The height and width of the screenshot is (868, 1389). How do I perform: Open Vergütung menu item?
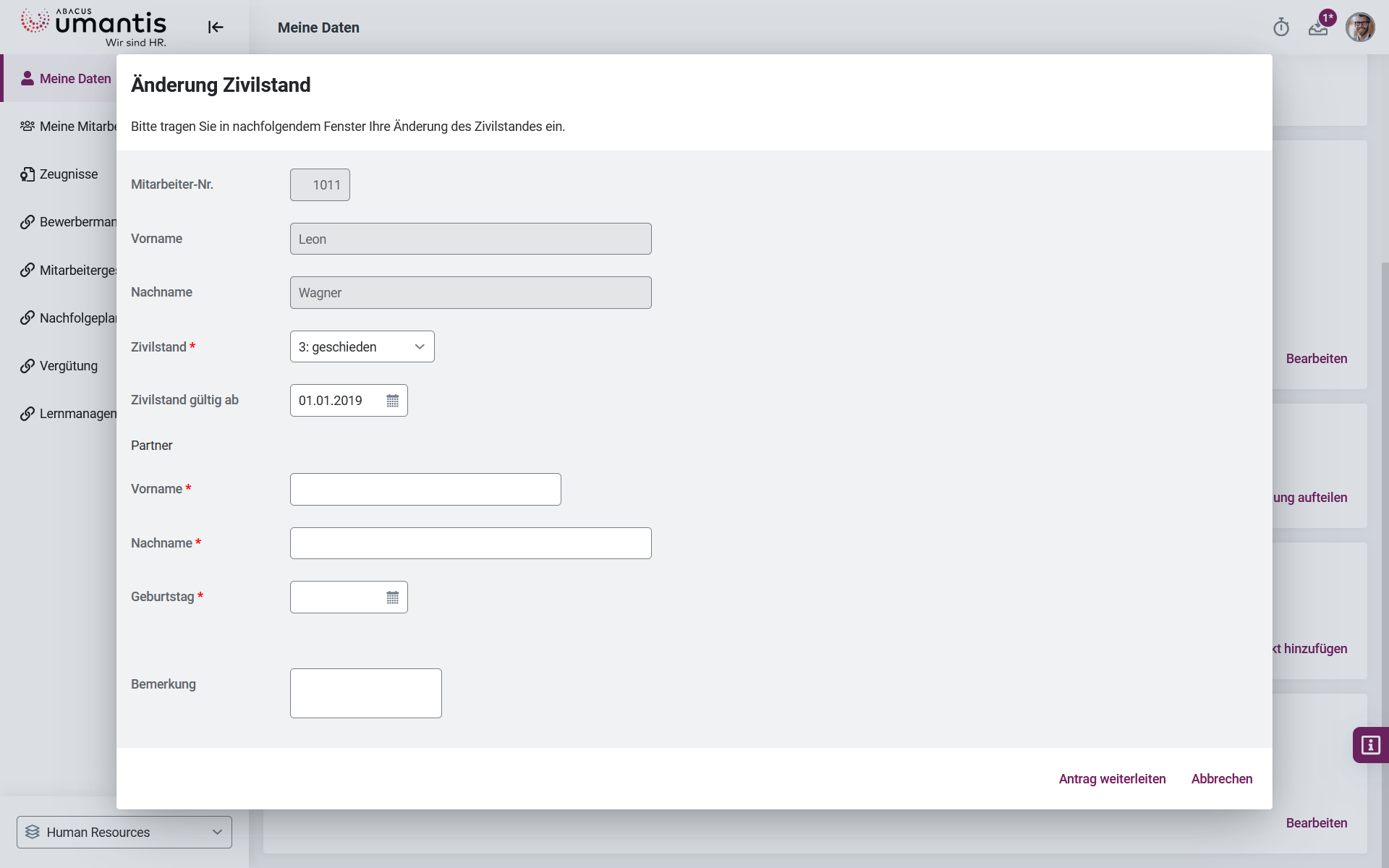[x=69, y=366]
